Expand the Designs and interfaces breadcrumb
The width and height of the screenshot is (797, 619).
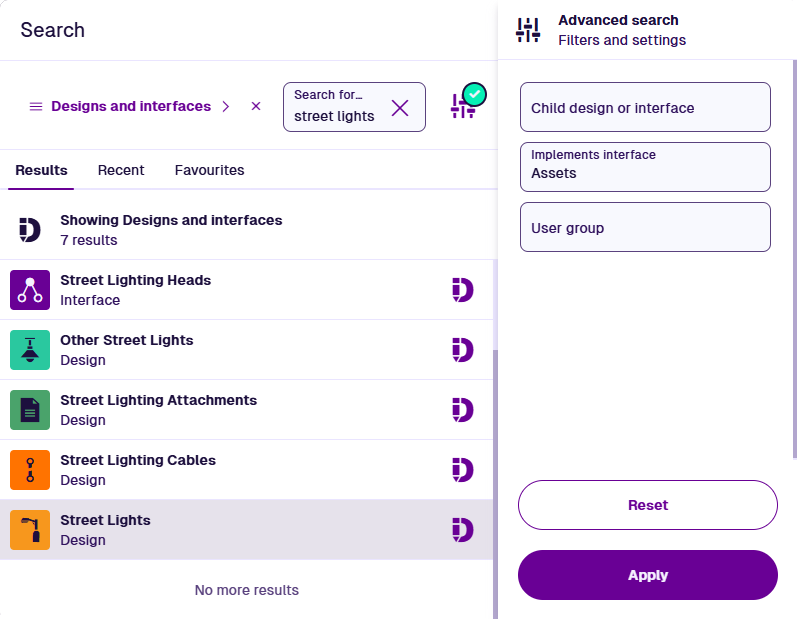(226, 106)
